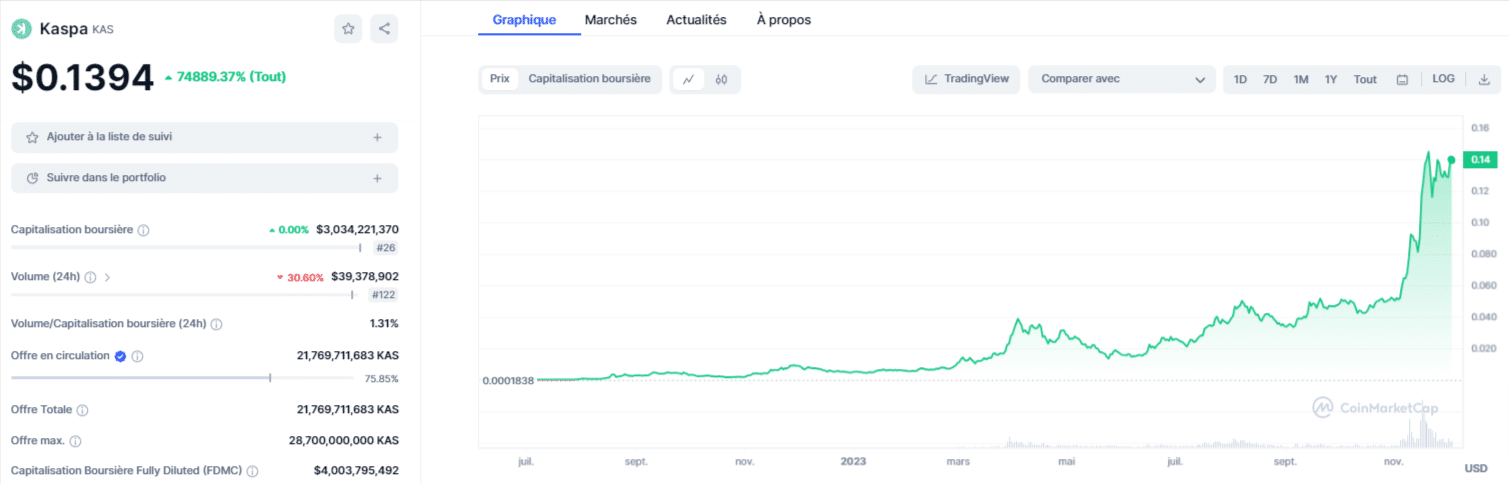This screenshot has width=1509, height=484.
Task: Click info icon next to Offre max.
Action: pyautogui.click(x=75, y=441)
